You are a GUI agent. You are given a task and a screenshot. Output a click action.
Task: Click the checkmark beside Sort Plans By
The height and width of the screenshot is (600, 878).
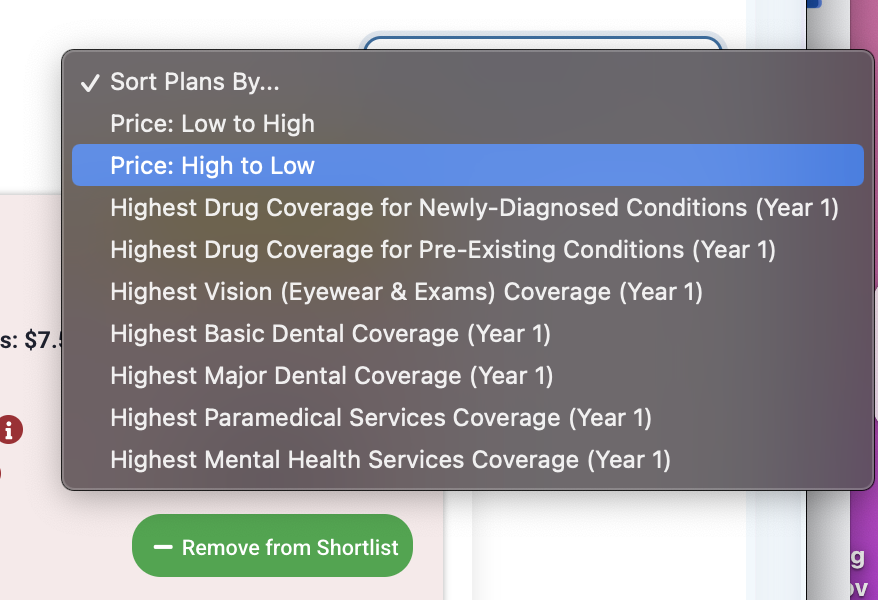pos(89,83)
